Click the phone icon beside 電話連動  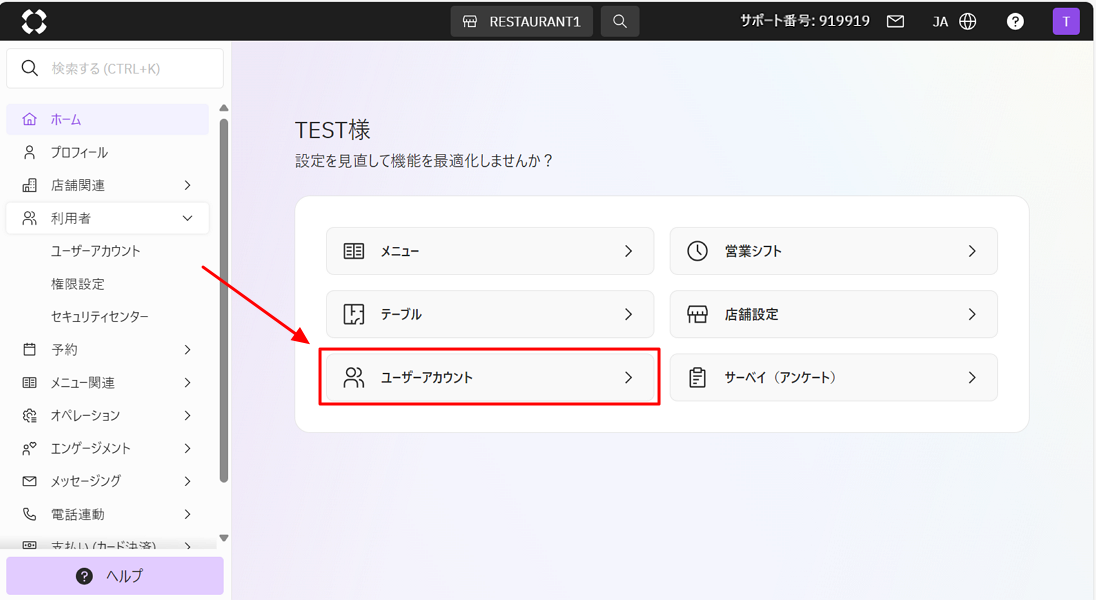tap(29, 514)
